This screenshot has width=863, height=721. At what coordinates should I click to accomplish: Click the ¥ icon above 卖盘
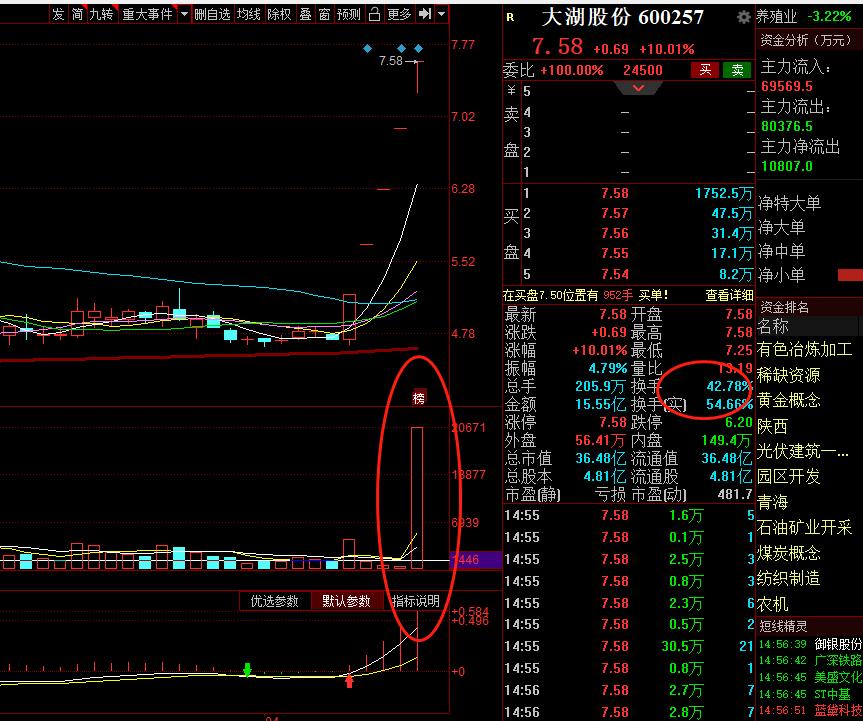coord(511,90)
